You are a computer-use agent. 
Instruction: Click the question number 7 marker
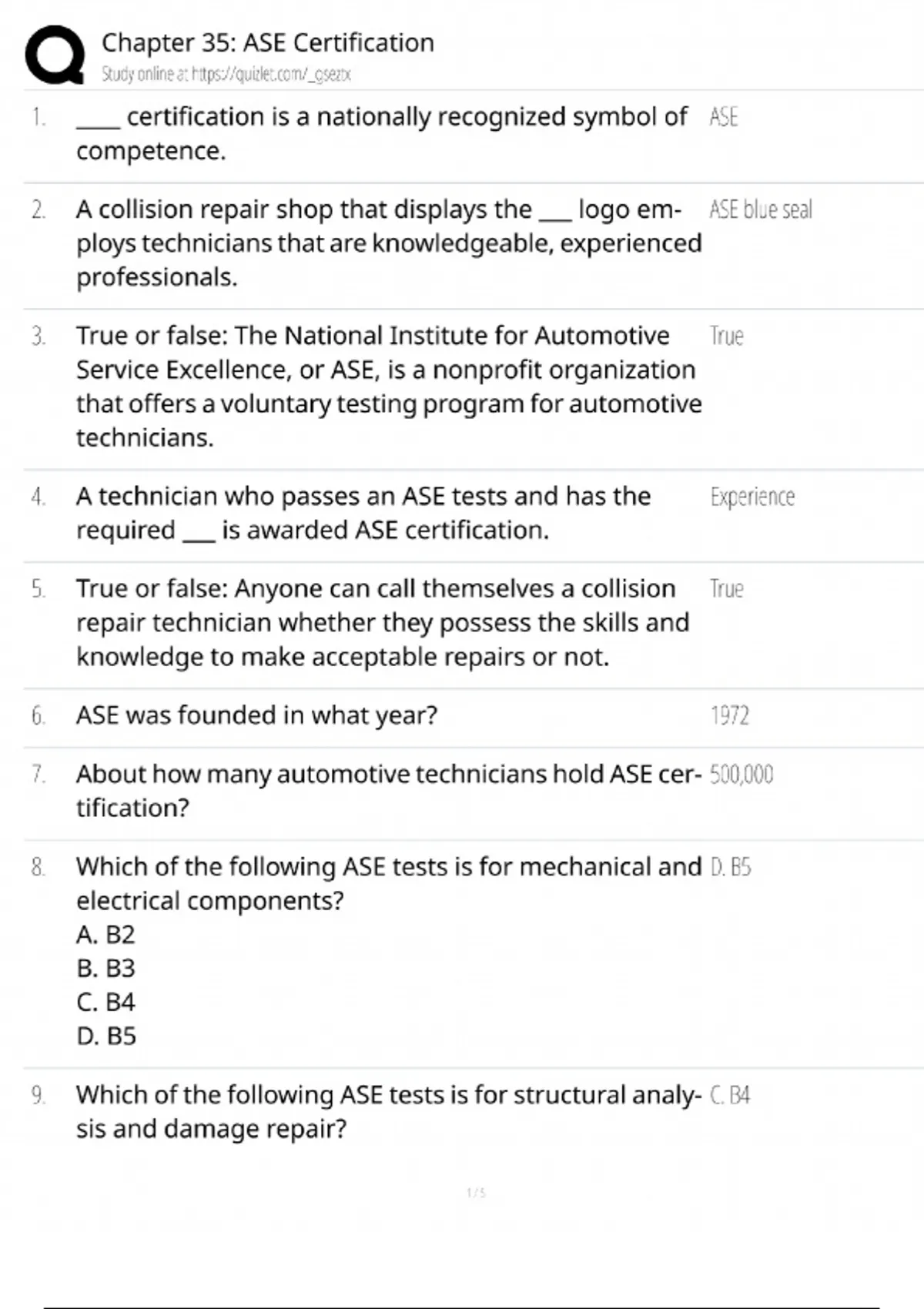pyautogui.click(x=38, y=774)
